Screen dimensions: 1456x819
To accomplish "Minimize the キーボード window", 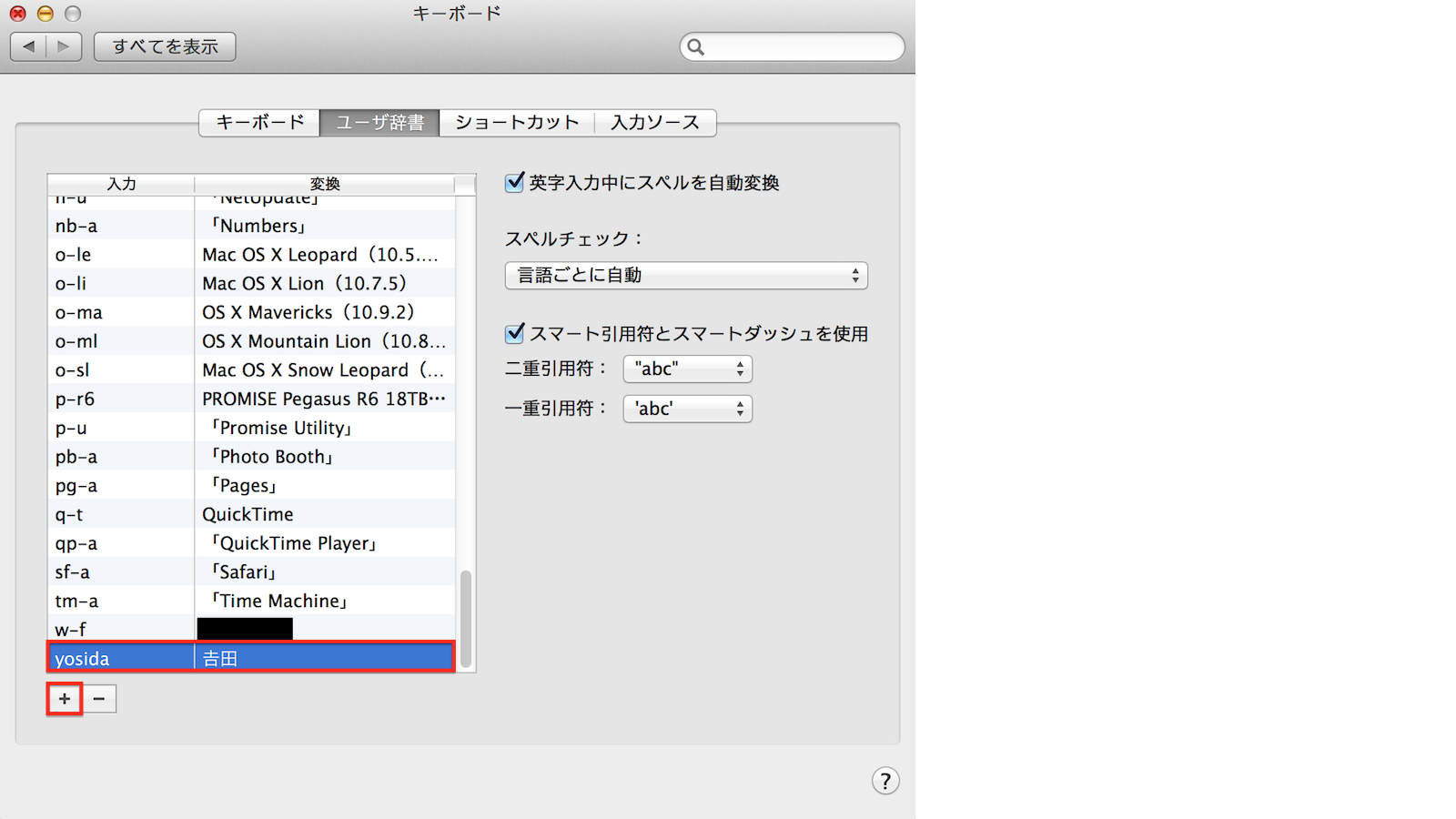I will [45, 14].
